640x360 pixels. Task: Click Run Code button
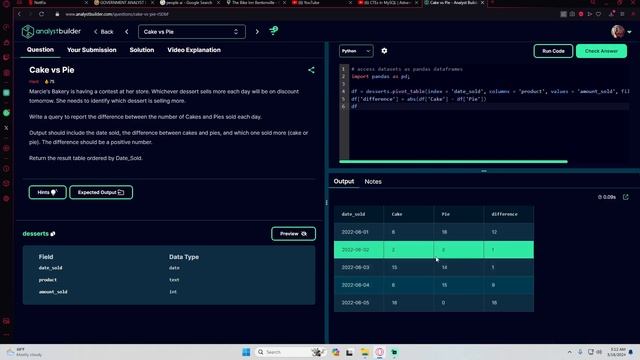pos(553,51)
